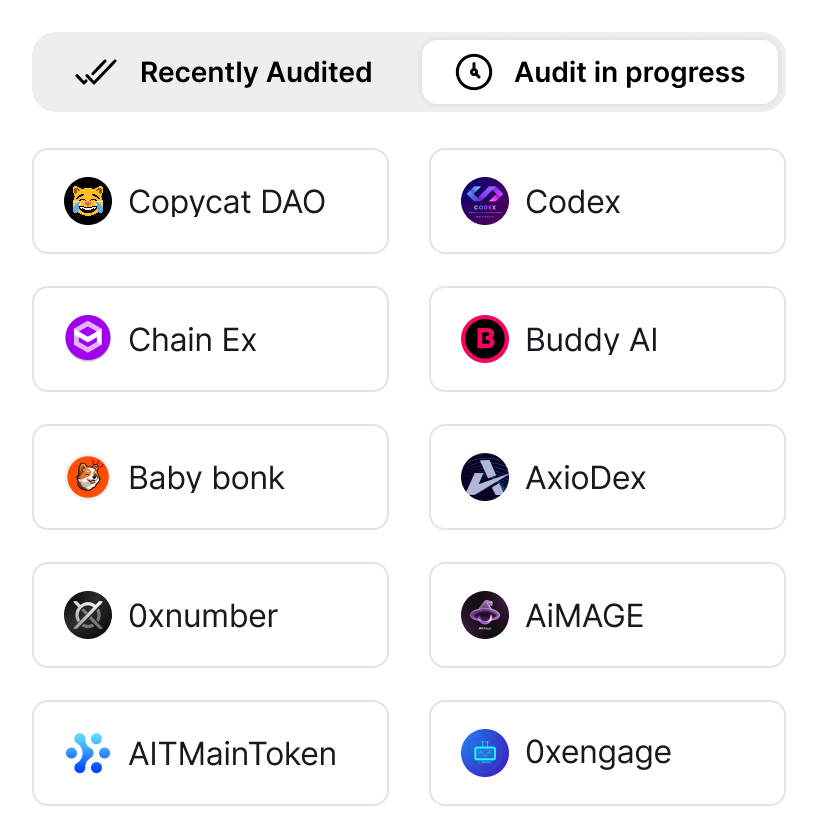Select the Chain Ex text label
Image resolution: width=818 pixels, height=838 pixels.
pos(193,340)
